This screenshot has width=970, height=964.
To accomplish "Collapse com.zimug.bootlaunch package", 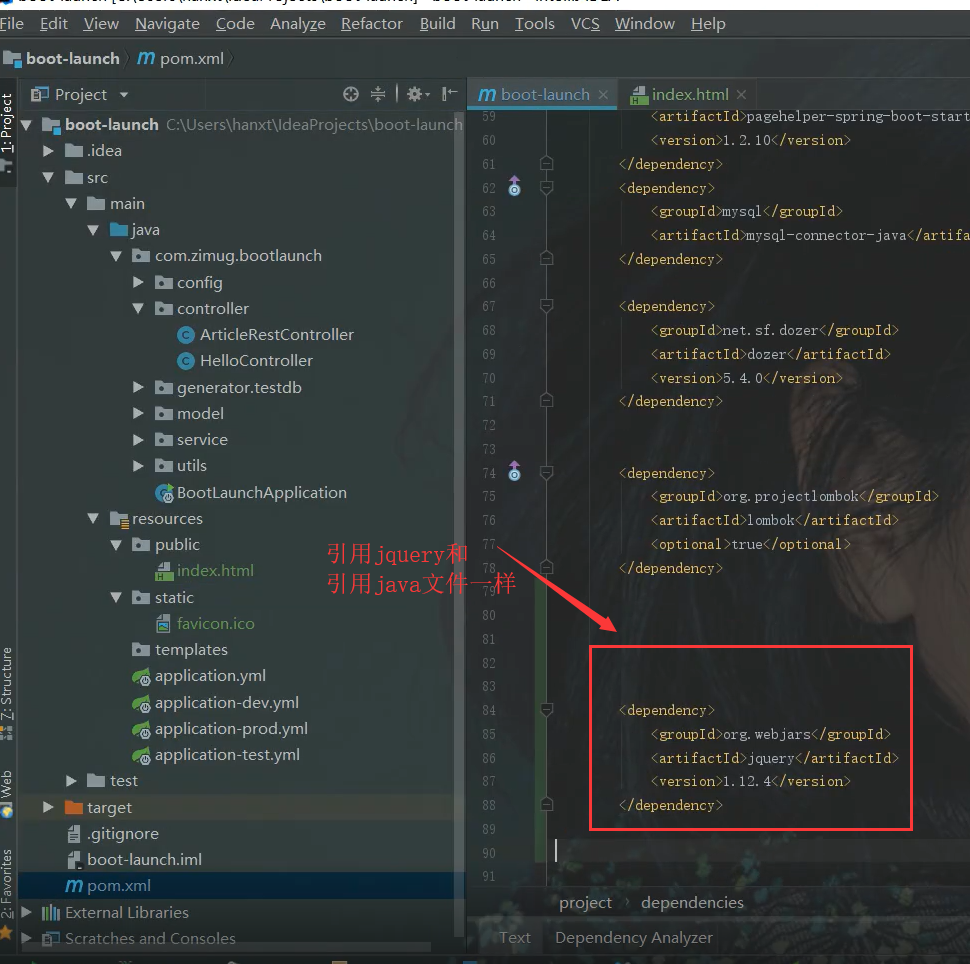I will pyautogui.click(x=116, y=256).
